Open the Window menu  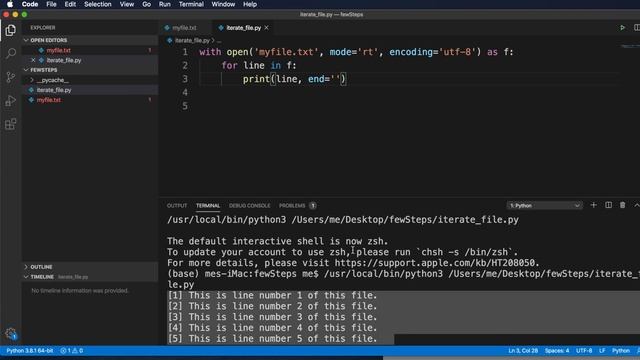pyautogui.click(x=223, y=4)
